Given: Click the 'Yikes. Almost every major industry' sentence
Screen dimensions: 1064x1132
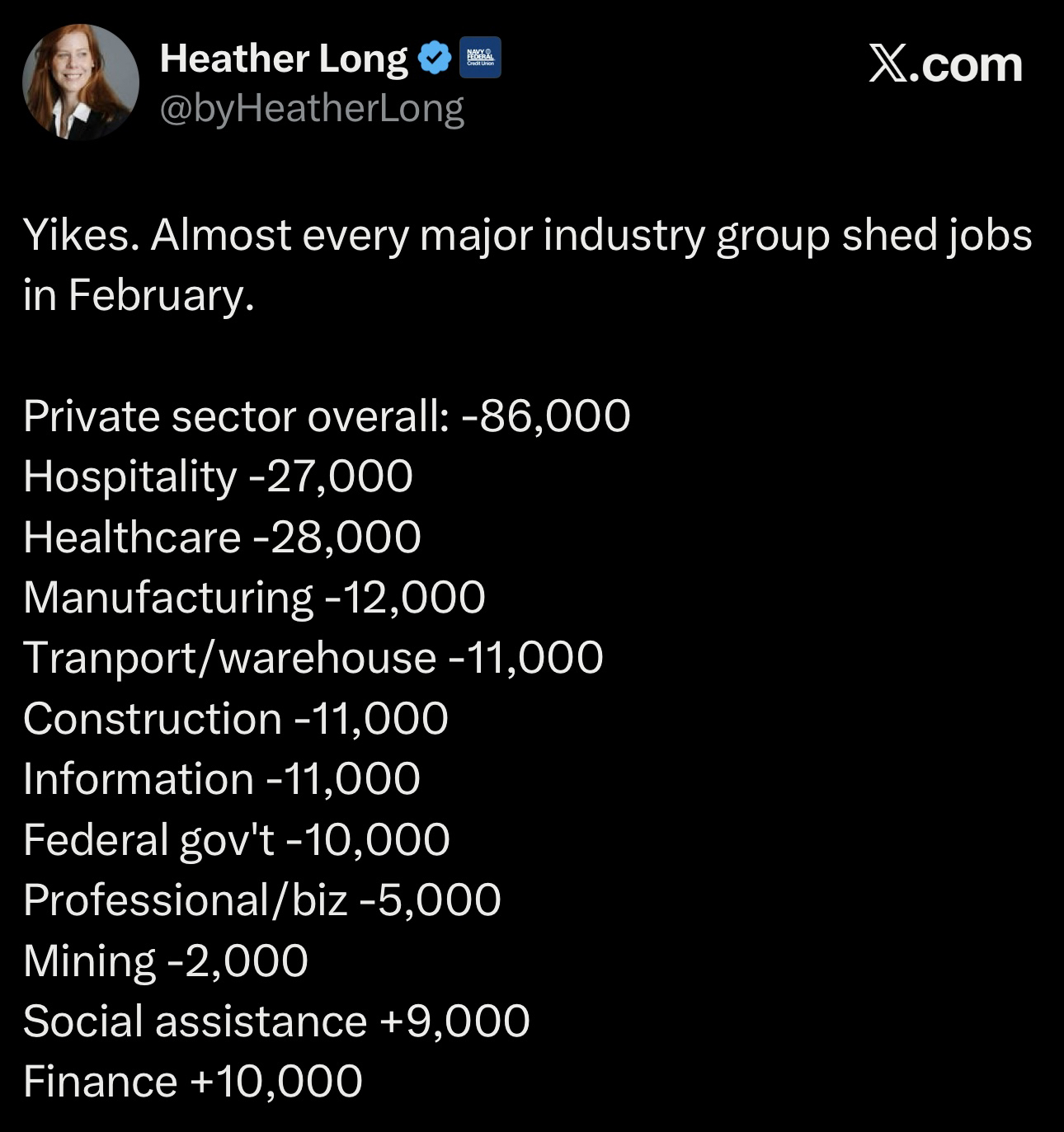Looking at the screenshot, I should (527, 236).
